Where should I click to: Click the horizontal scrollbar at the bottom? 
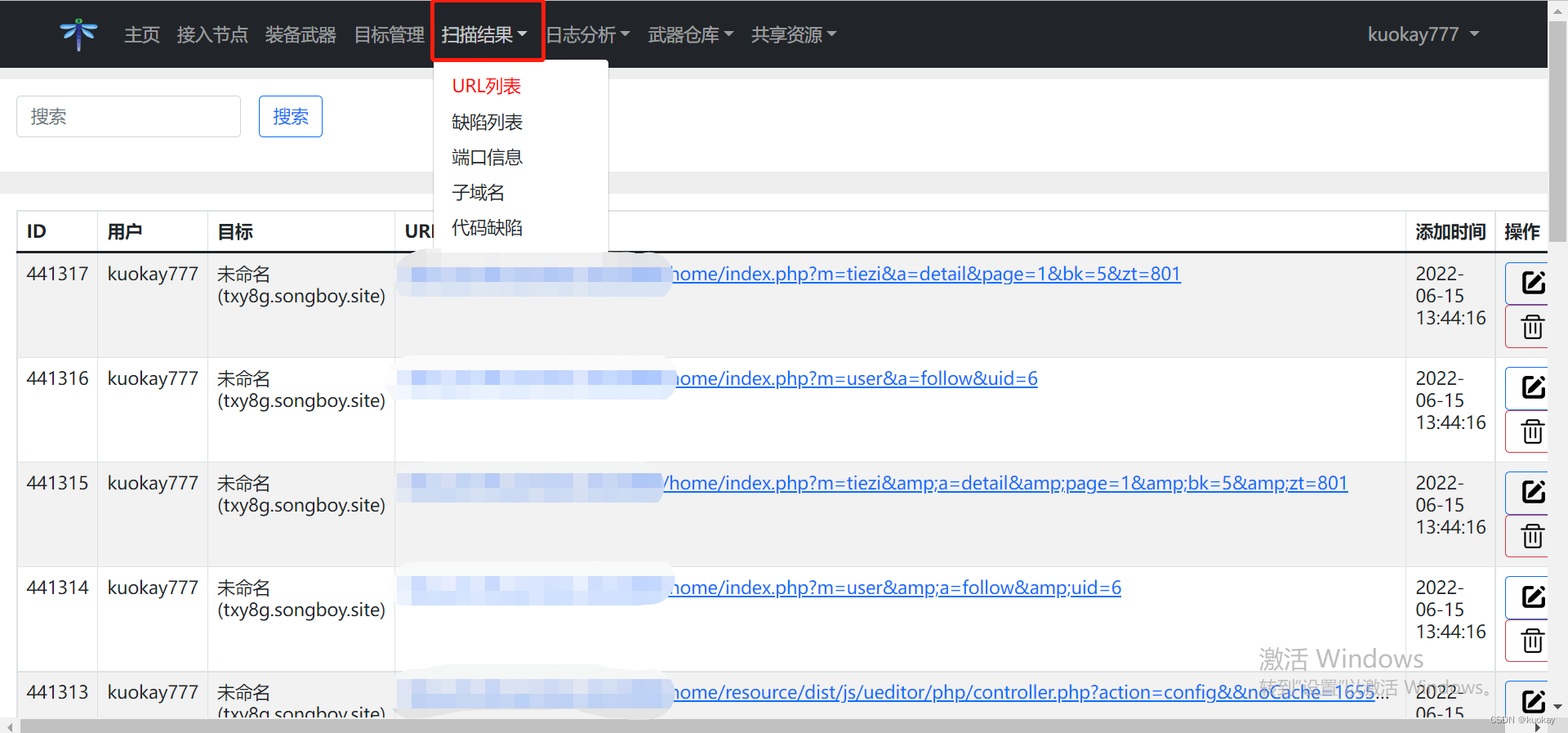click(762, 726)
